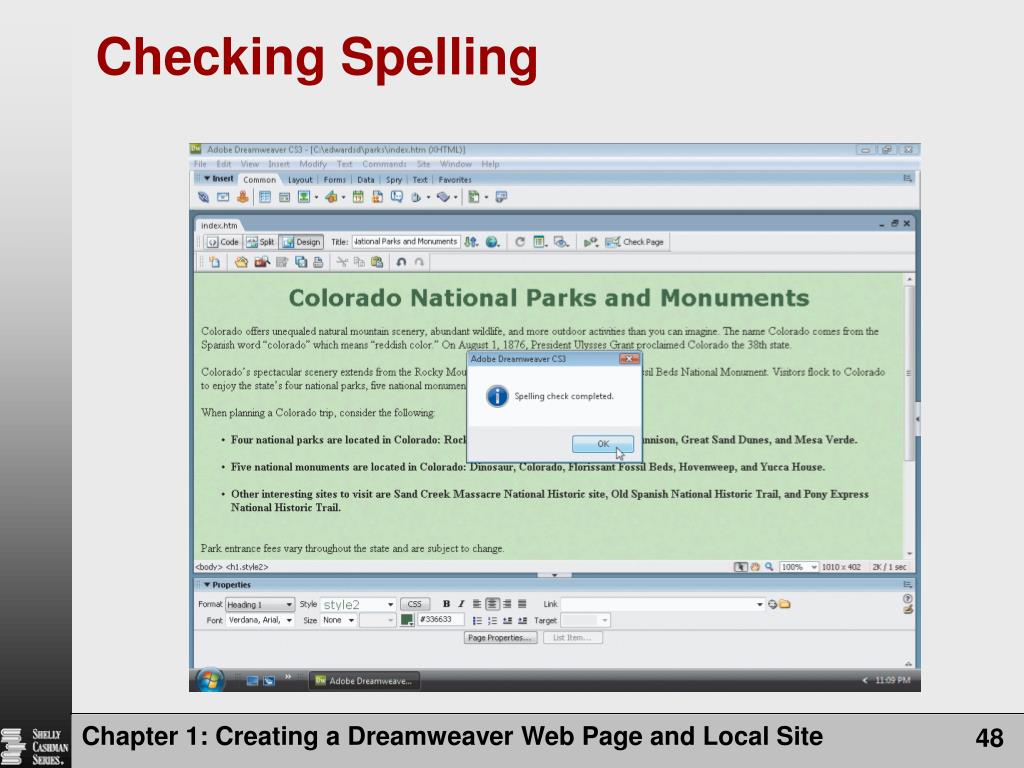Click the CSS button in Properties
Viewport: 1024px width, 768px height.
coord(415,604)
